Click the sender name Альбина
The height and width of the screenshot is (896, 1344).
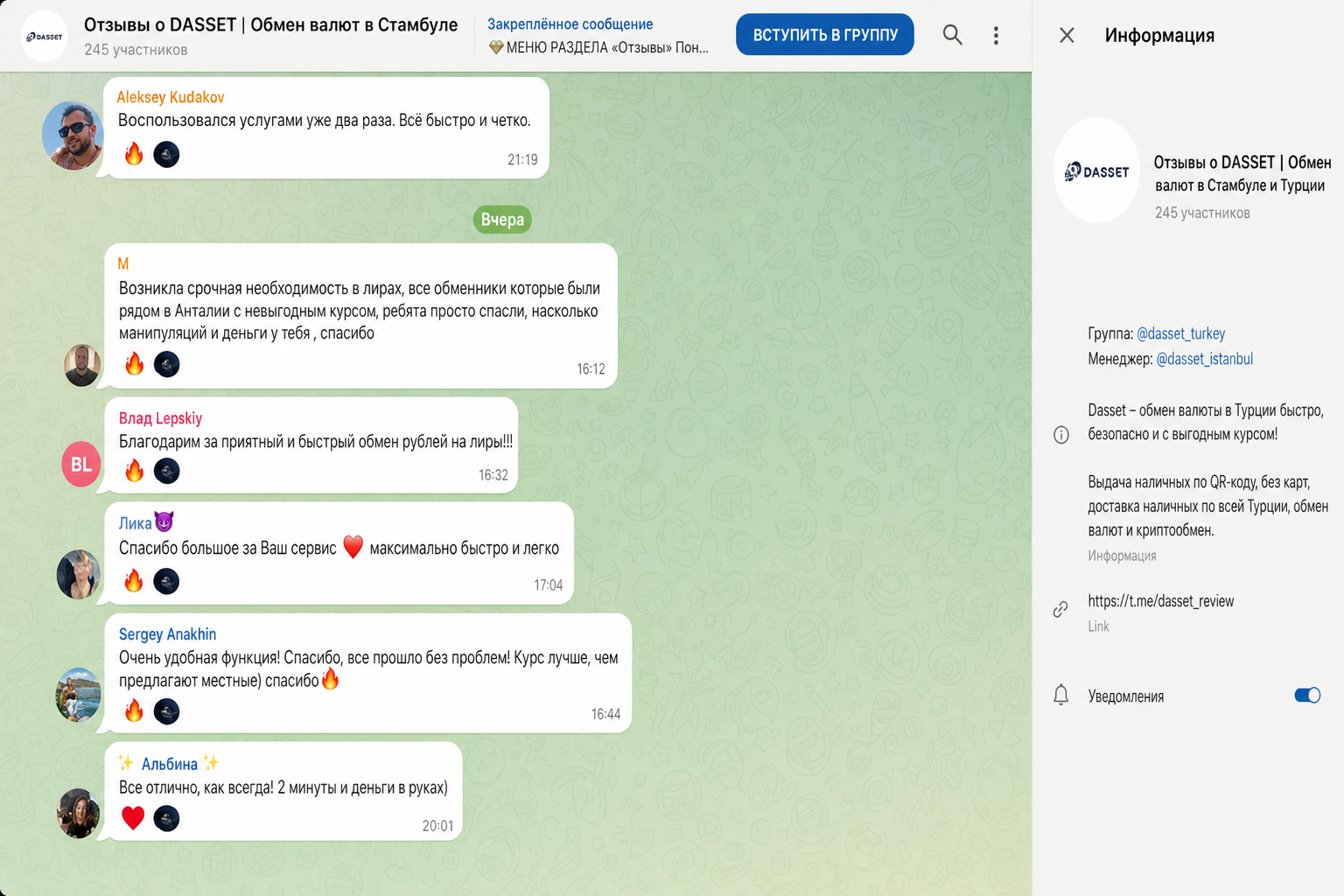[169, 764]
